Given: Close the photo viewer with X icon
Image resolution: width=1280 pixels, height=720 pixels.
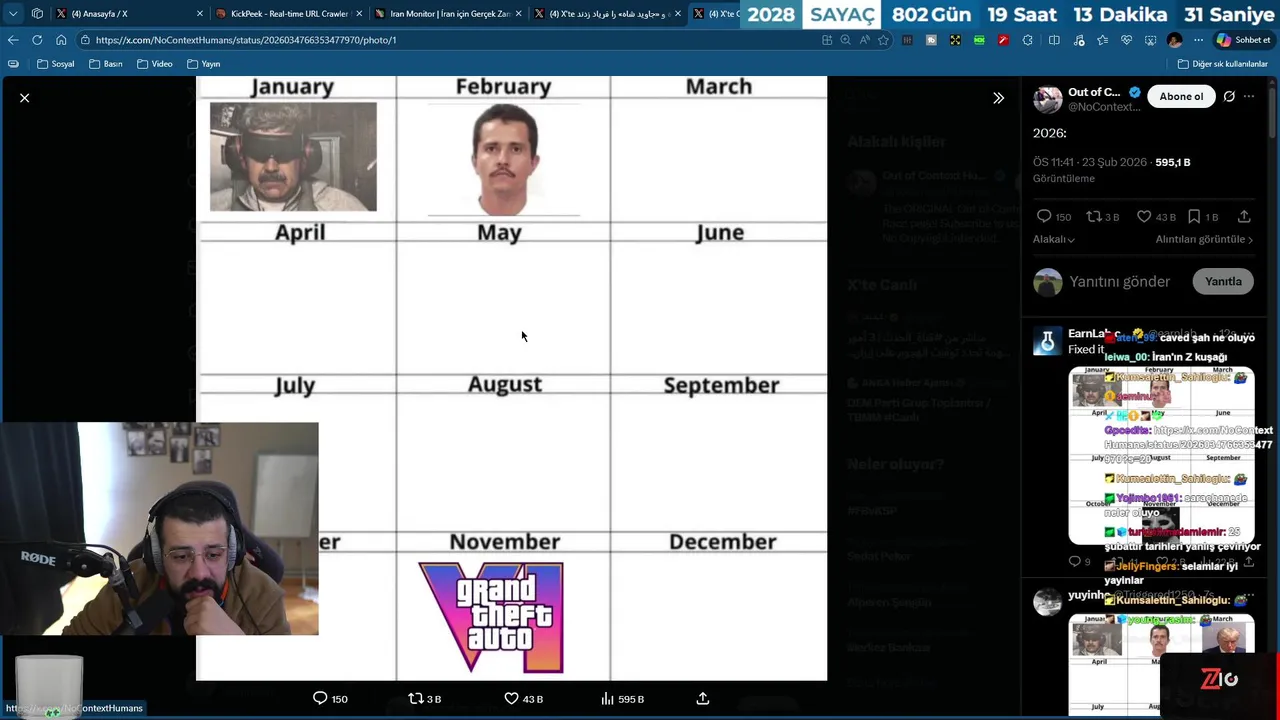Looking at the screenshot, I should 25,98.
